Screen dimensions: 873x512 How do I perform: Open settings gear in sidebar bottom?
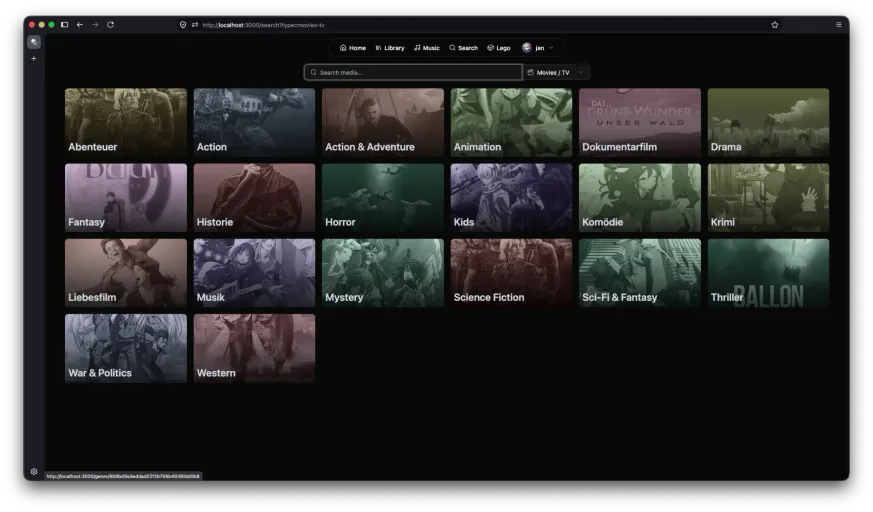pyautogui.click(x=34, y=471)
